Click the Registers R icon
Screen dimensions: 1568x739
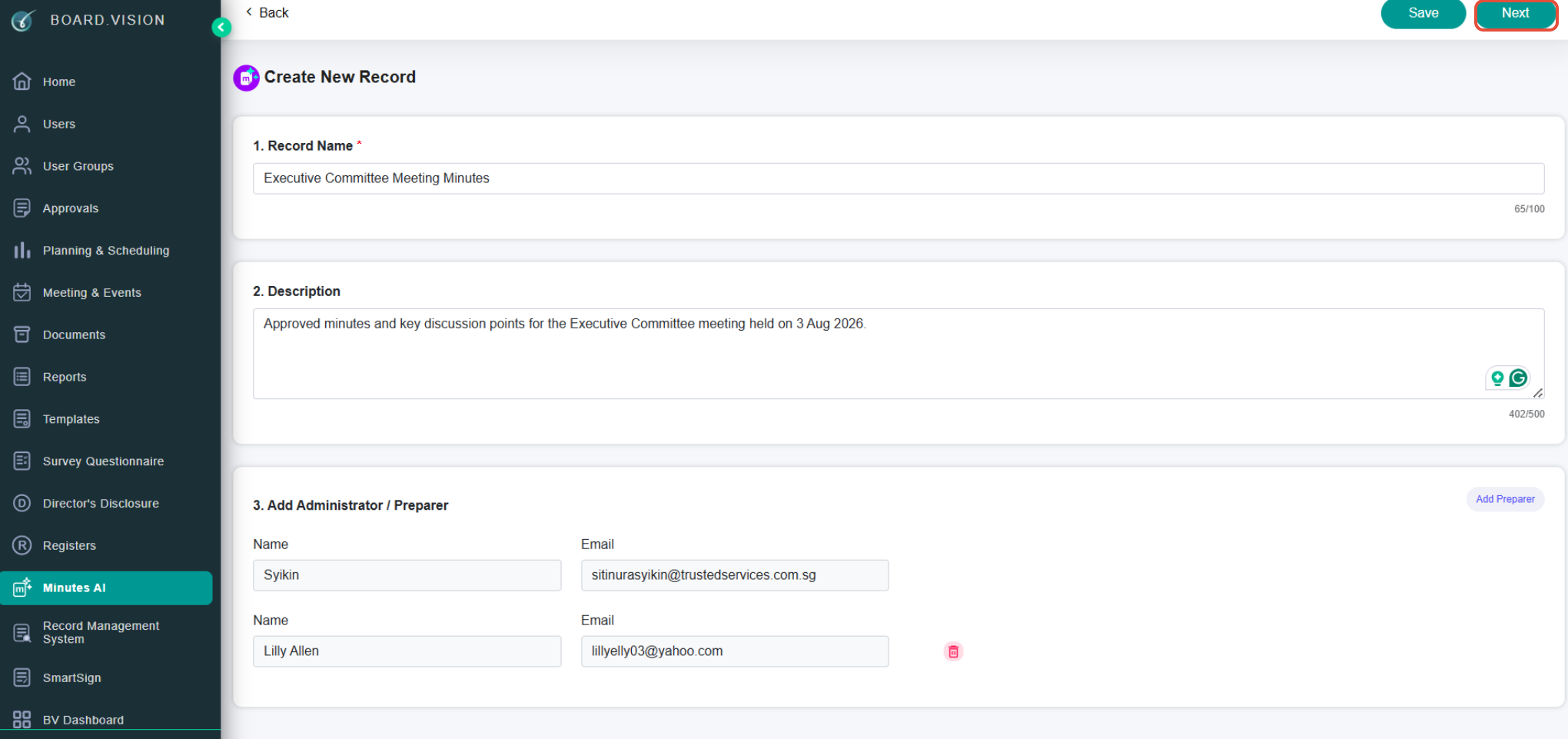pyautogui.click(x=22, y=545)
